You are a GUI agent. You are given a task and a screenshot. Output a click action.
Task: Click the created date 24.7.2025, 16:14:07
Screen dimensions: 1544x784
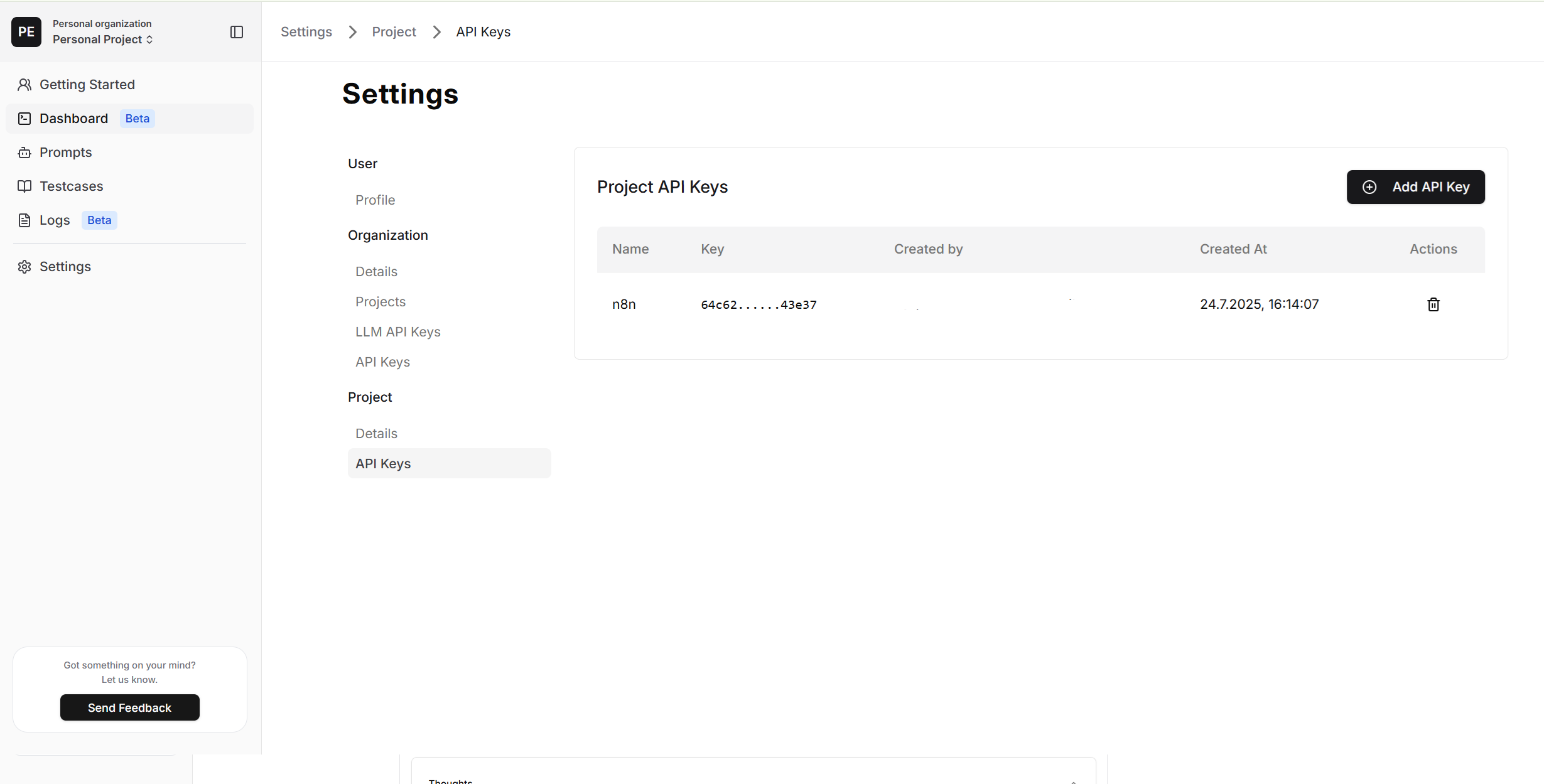click(1260, 304)
